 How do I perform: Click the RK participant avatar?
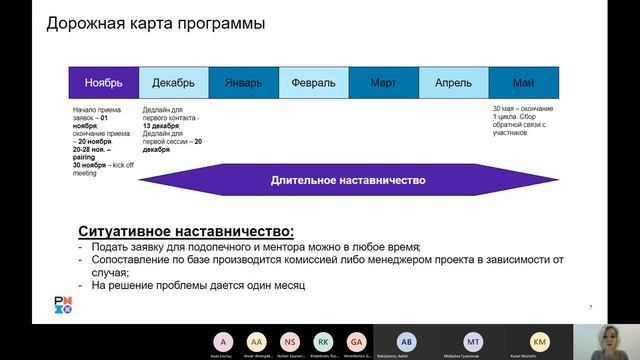[x=323, y=342]
